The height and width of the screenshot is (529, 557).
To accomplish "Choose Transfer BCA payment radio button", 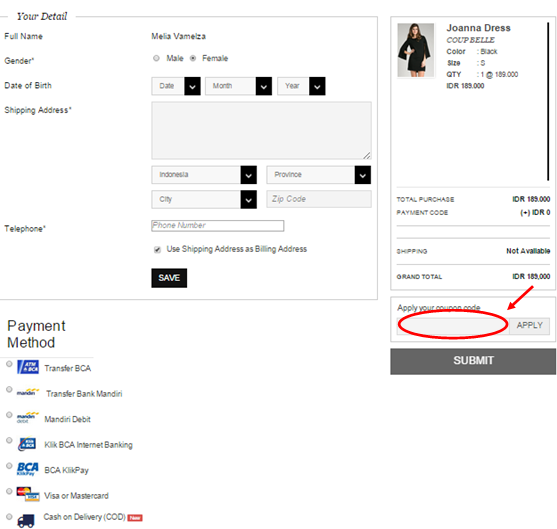I will (9, 364).
